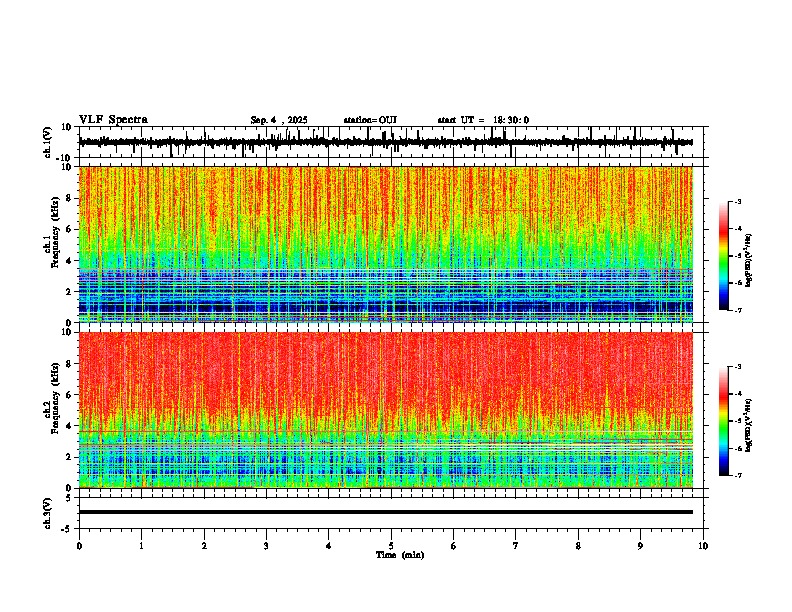Screen dimensions: 792x612
Task: Select the "start UT = 18:30:0" text
Action: pos(483,120)
